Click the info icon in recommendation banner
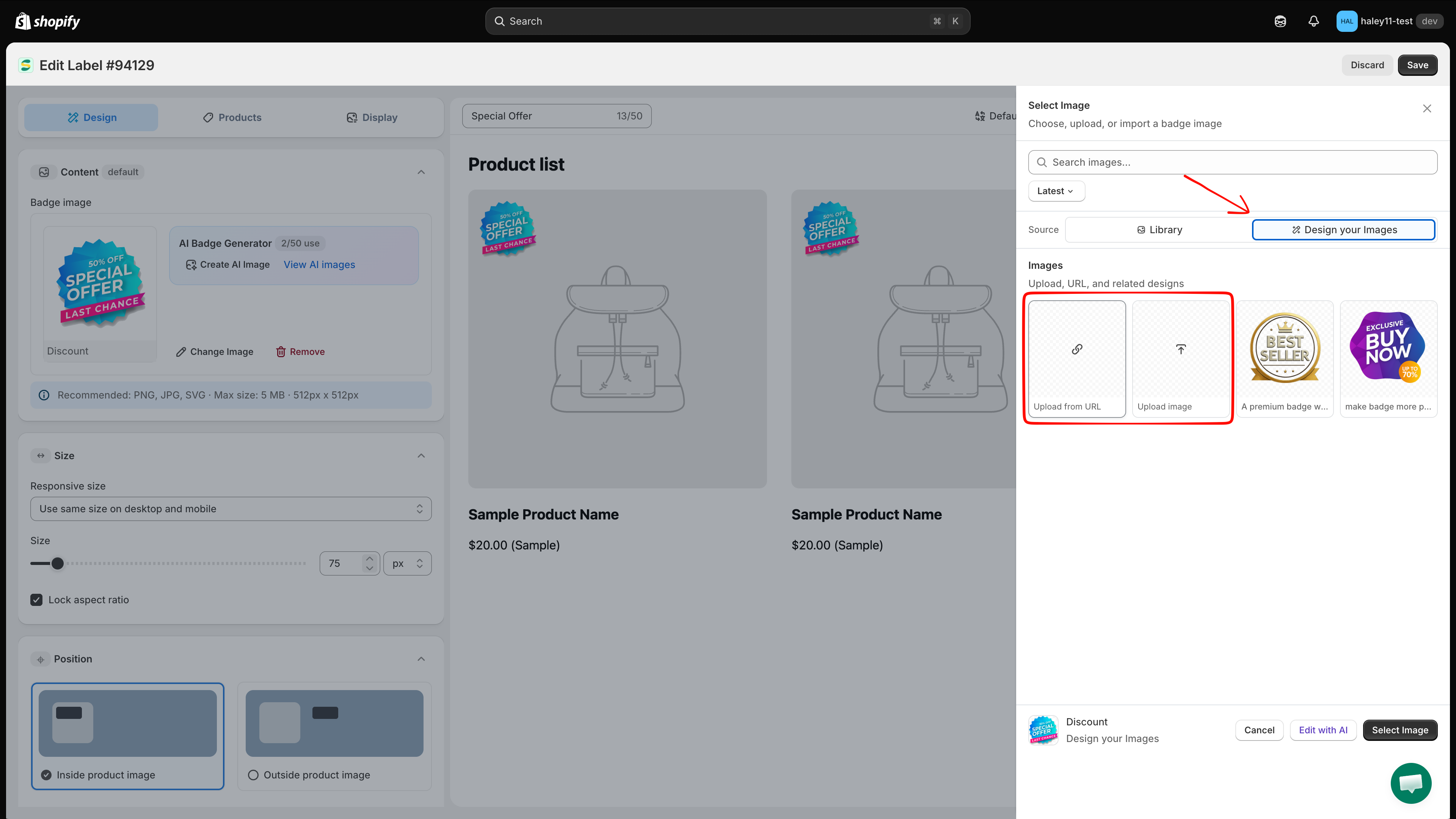This screenshot has height=819, width=1456. tap(44, 395)
